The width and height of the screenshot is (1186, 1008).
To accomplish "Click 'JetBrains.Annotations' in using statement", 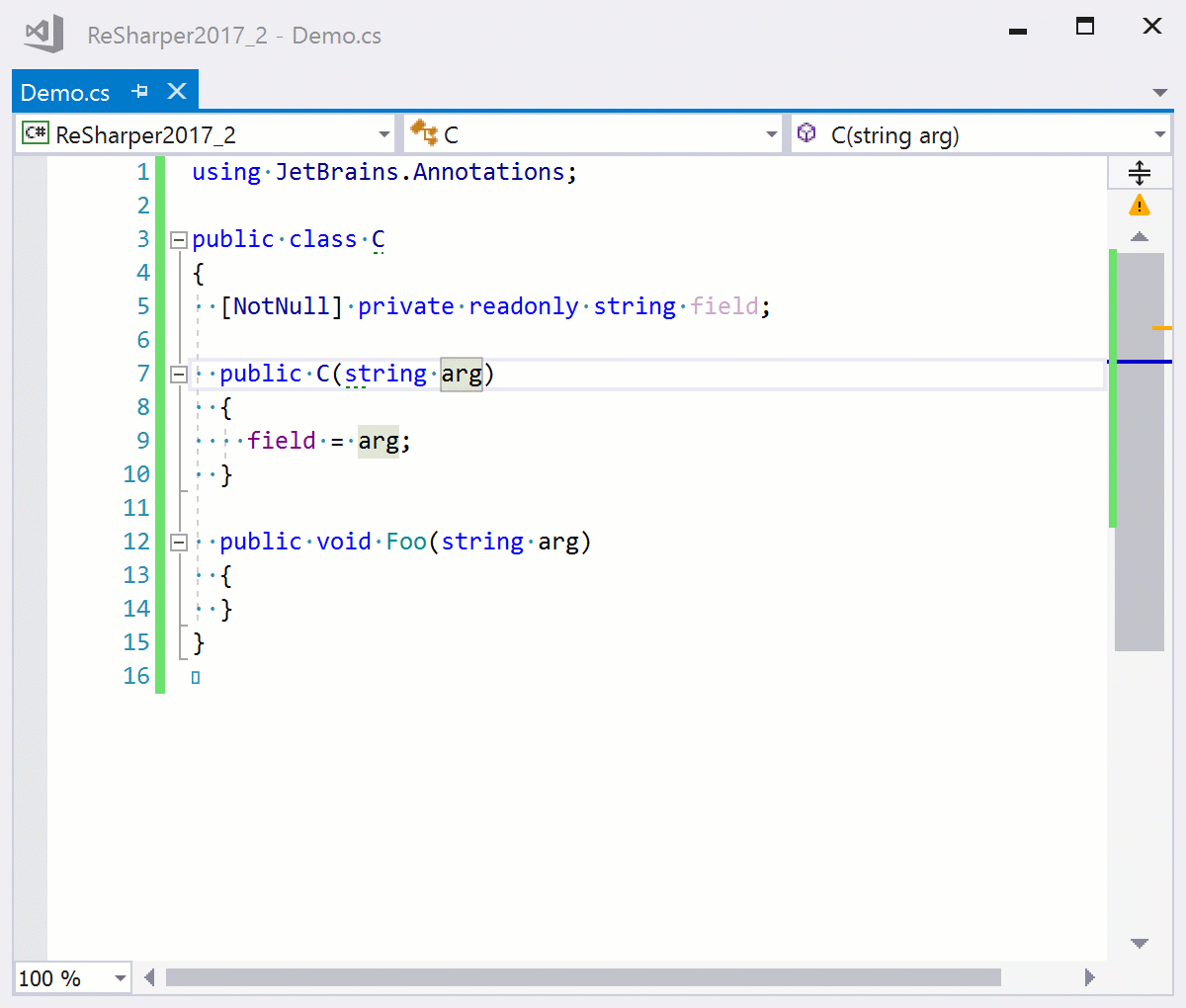I will click(x=420, y=172).
